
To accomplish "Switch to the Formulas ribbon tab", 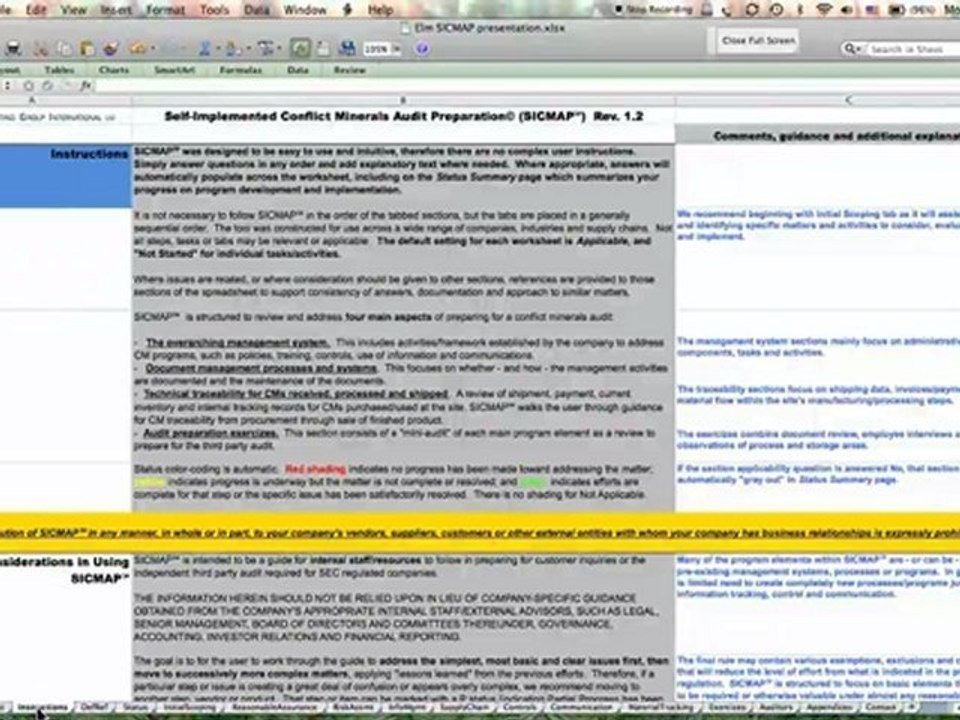I will pyautogui.click(x=241, y=70).
